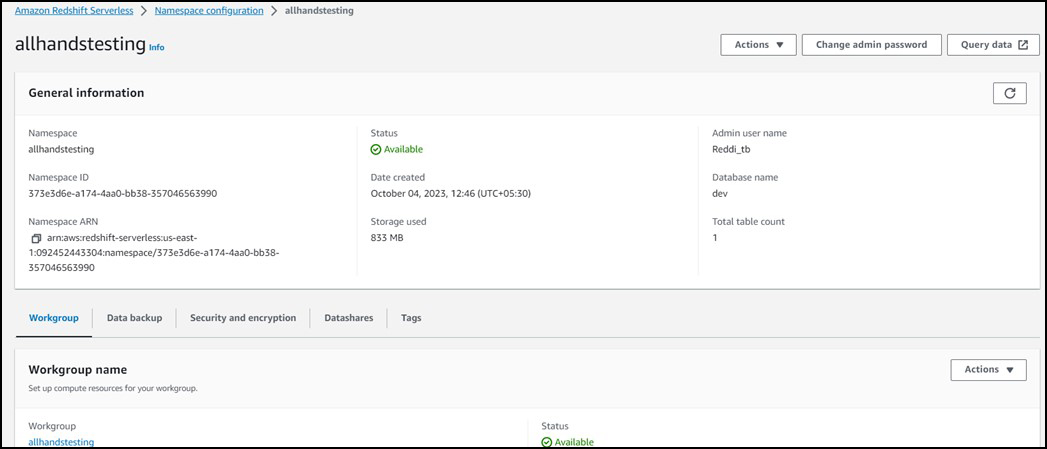This screenshot has width=1047, height=449.
Task: Open the top Actions dropdown menu
Action: point(758,45)
